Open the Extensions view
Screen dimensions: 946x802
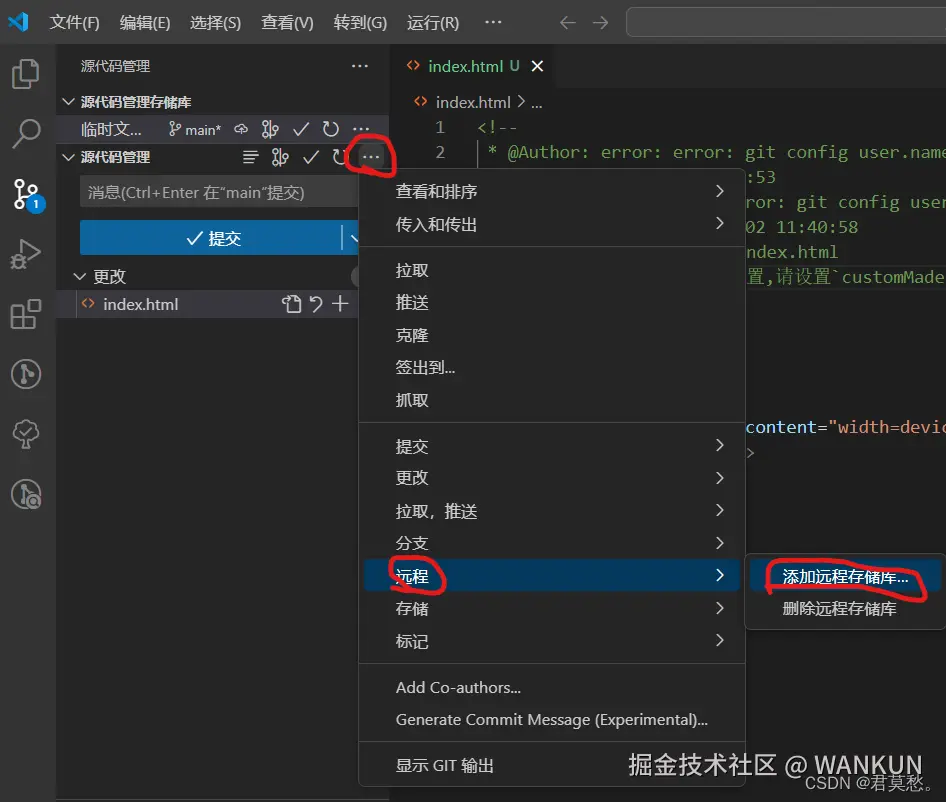pyautogui.click(x=26, y=314)
